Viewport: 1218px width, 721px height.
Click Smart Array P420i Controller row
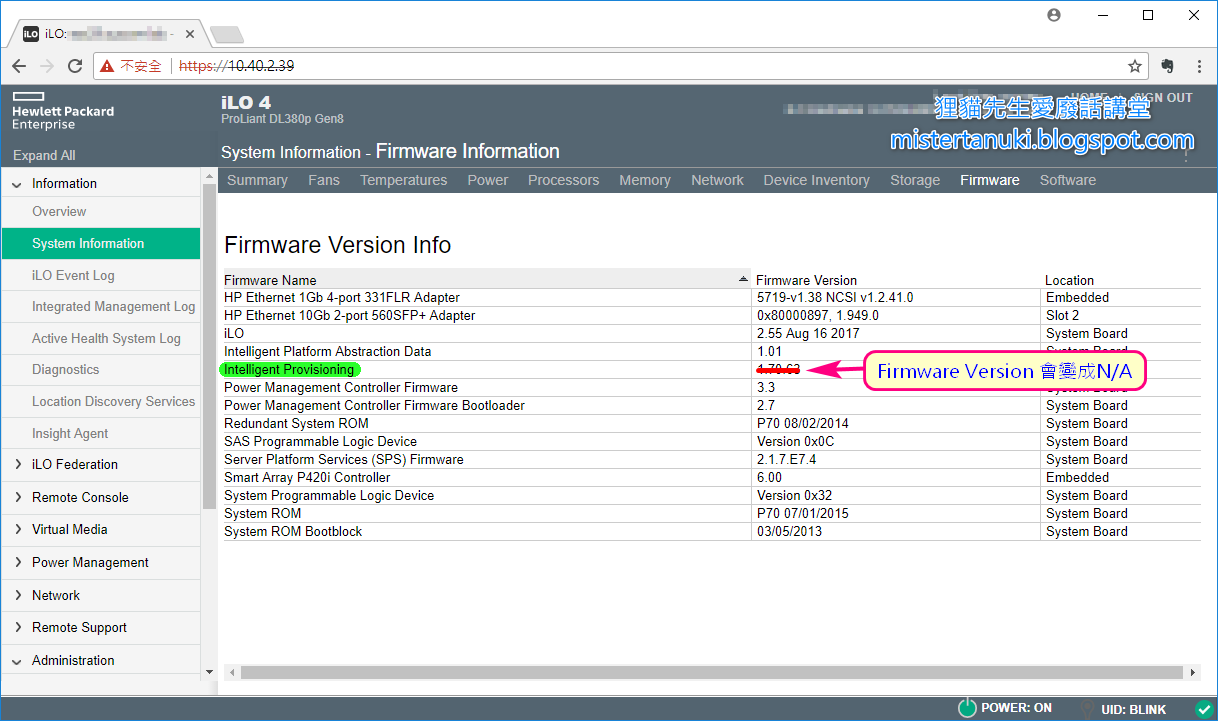click(712, 478)
